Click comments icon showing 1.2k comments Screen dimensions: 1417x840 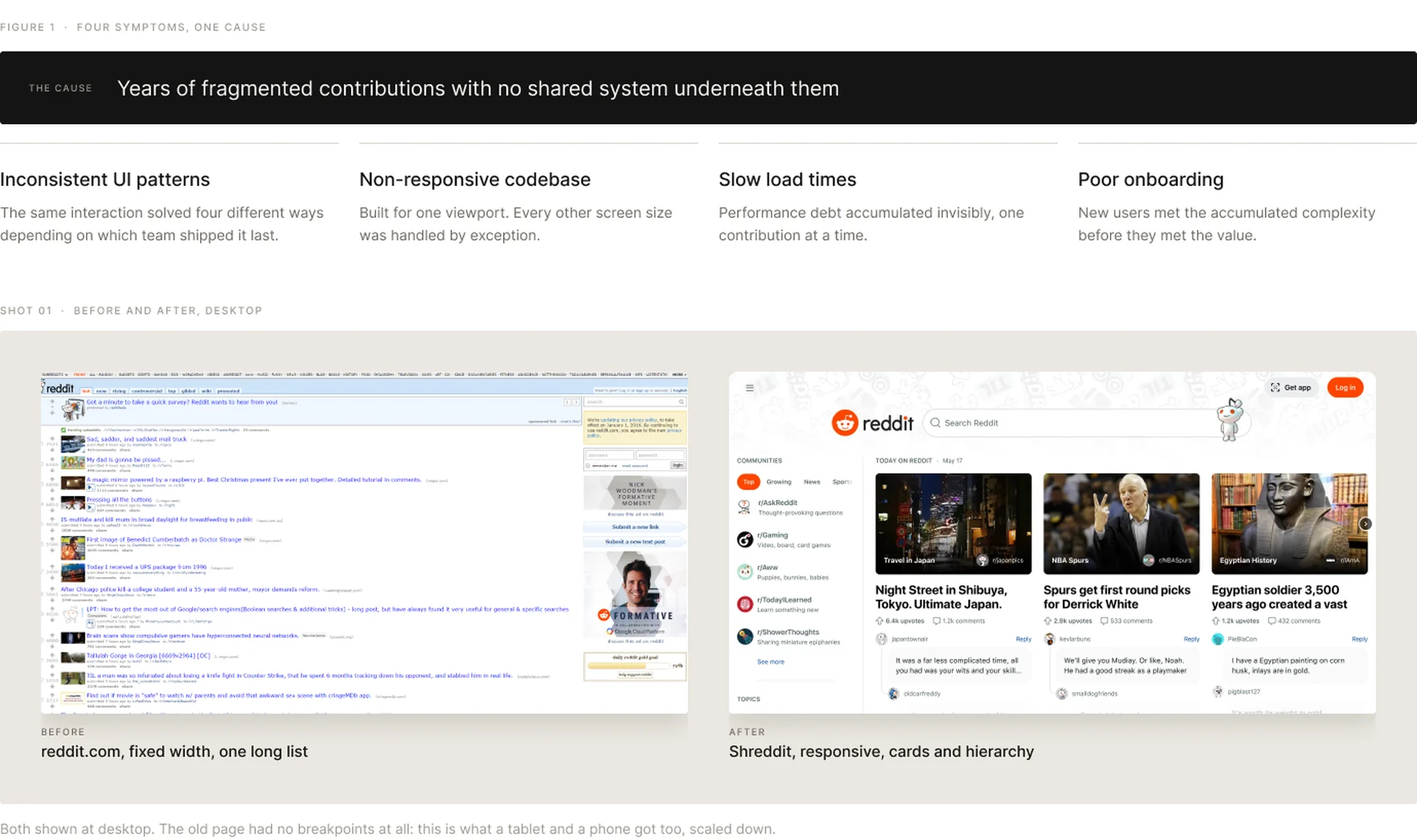tap(937, 620)
